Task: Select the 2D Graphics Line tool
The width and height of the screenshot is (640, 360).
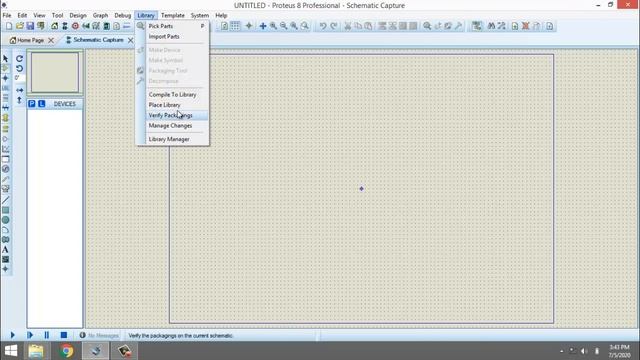Action: (5, 200)
